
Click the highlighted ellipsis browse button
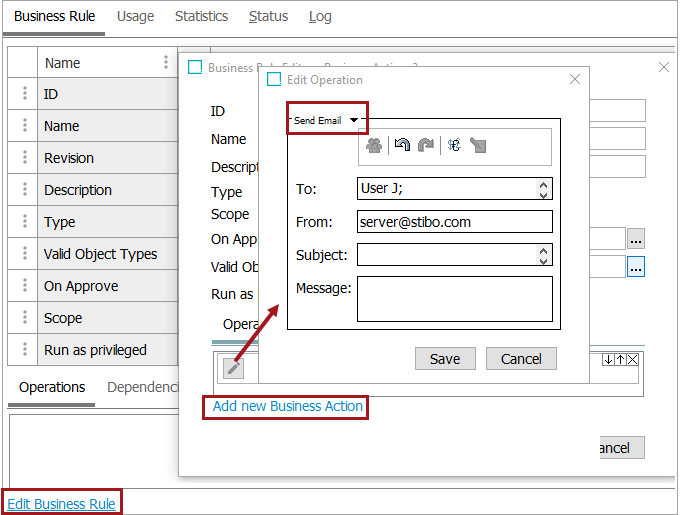pyautogui.click(x=636, y=267)
